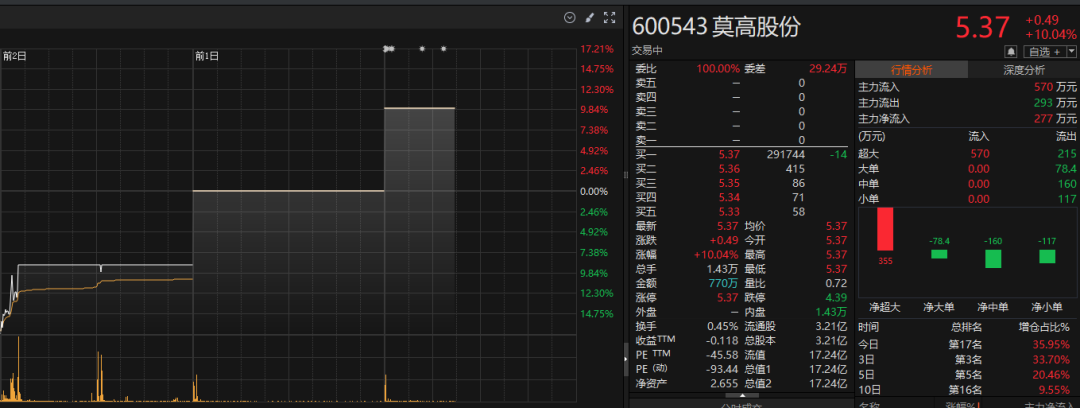The width and height of the screenshot is (1080, 408).
Task: Click 买四 price 5.34
Action: coord(728,198)
